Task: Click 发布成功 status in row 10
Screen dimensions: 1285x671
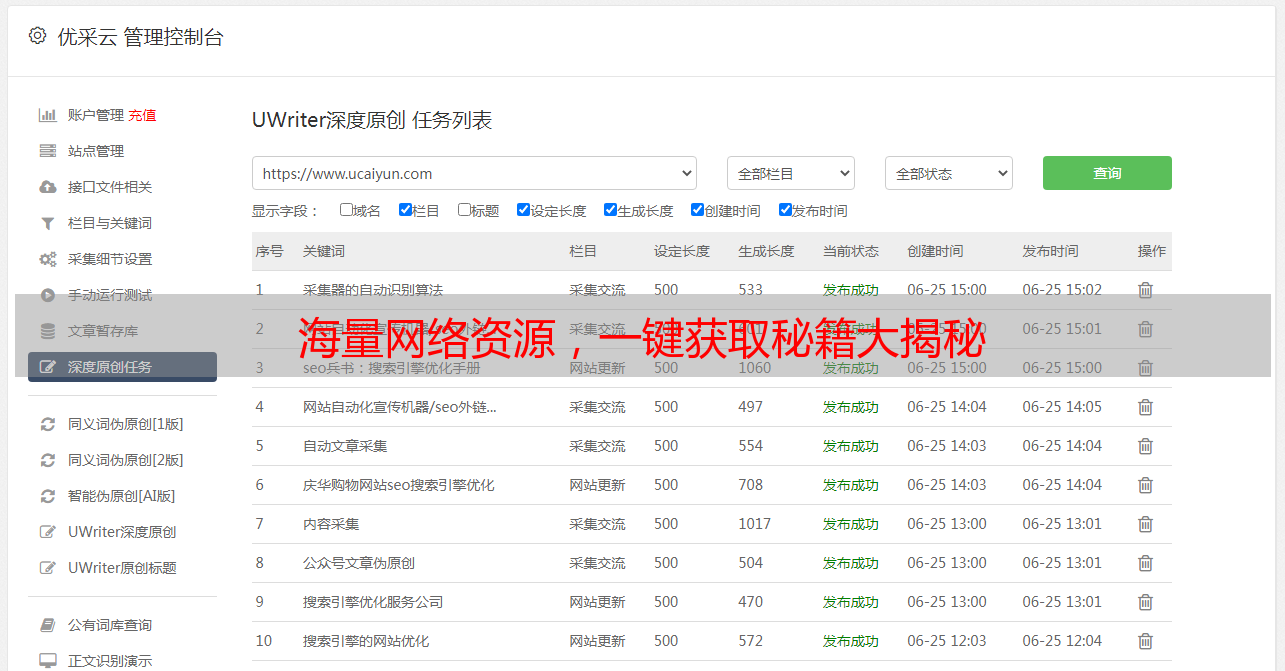Action: pos(851,641)
